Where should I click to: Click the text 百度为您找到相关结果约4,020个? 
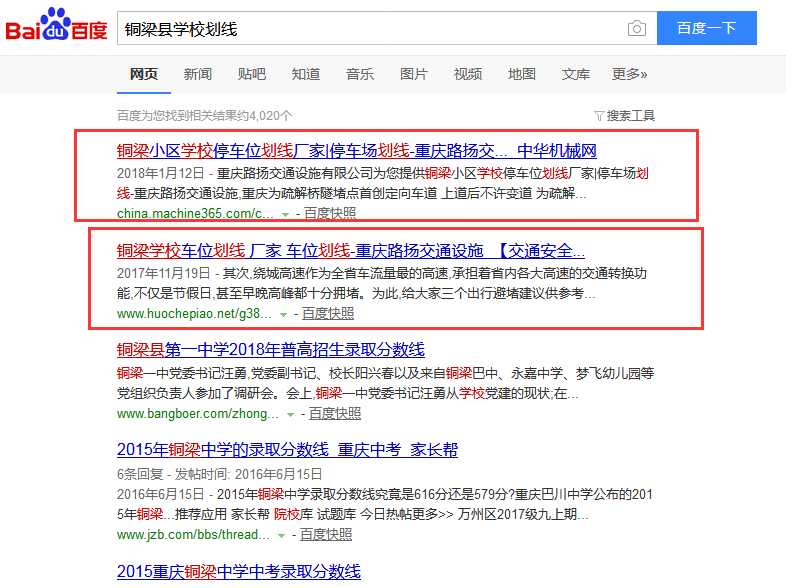click(205, 116)
